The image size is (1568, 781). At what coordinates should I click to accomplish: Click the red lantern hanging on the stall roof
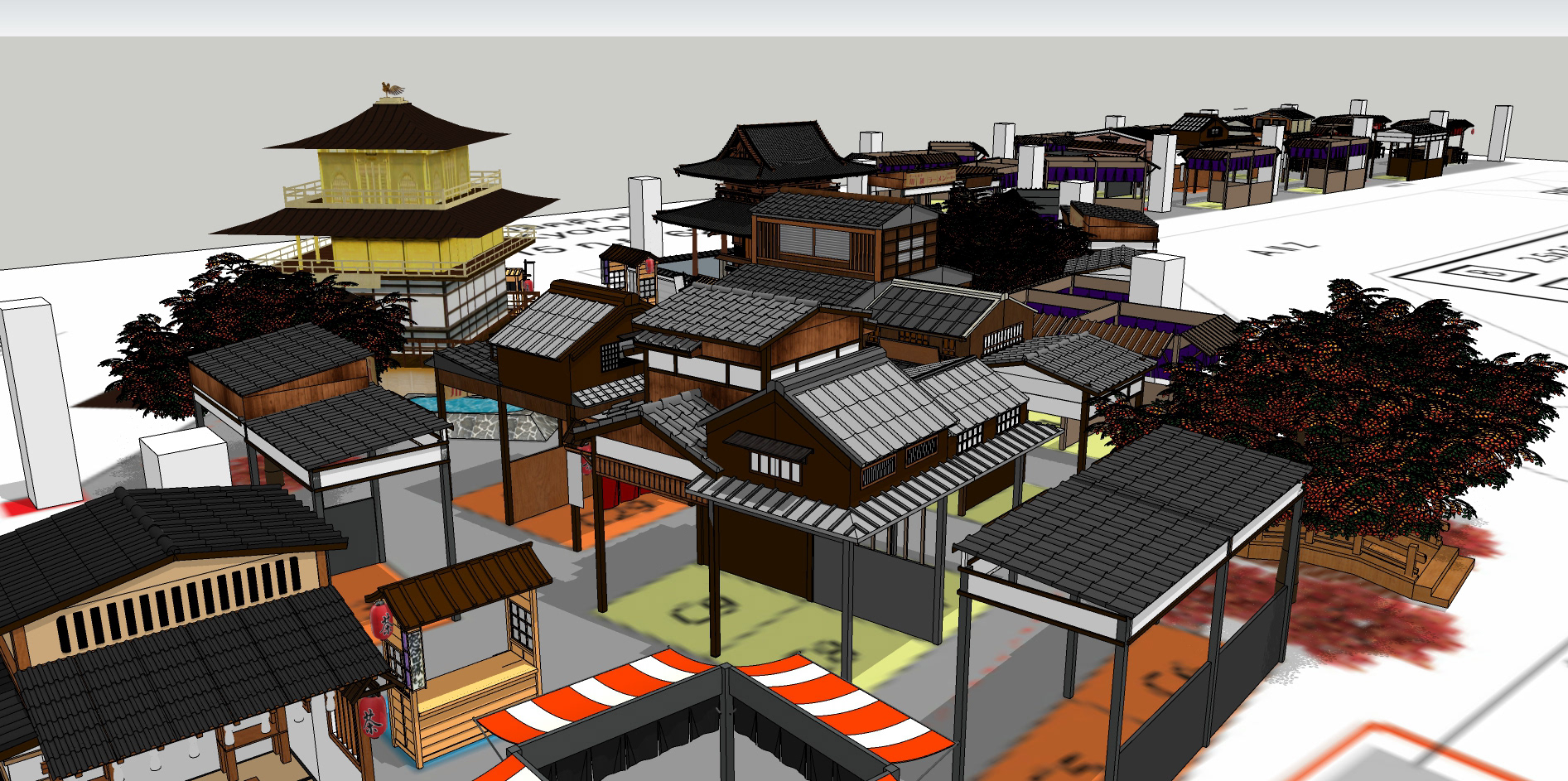[382, 620]
